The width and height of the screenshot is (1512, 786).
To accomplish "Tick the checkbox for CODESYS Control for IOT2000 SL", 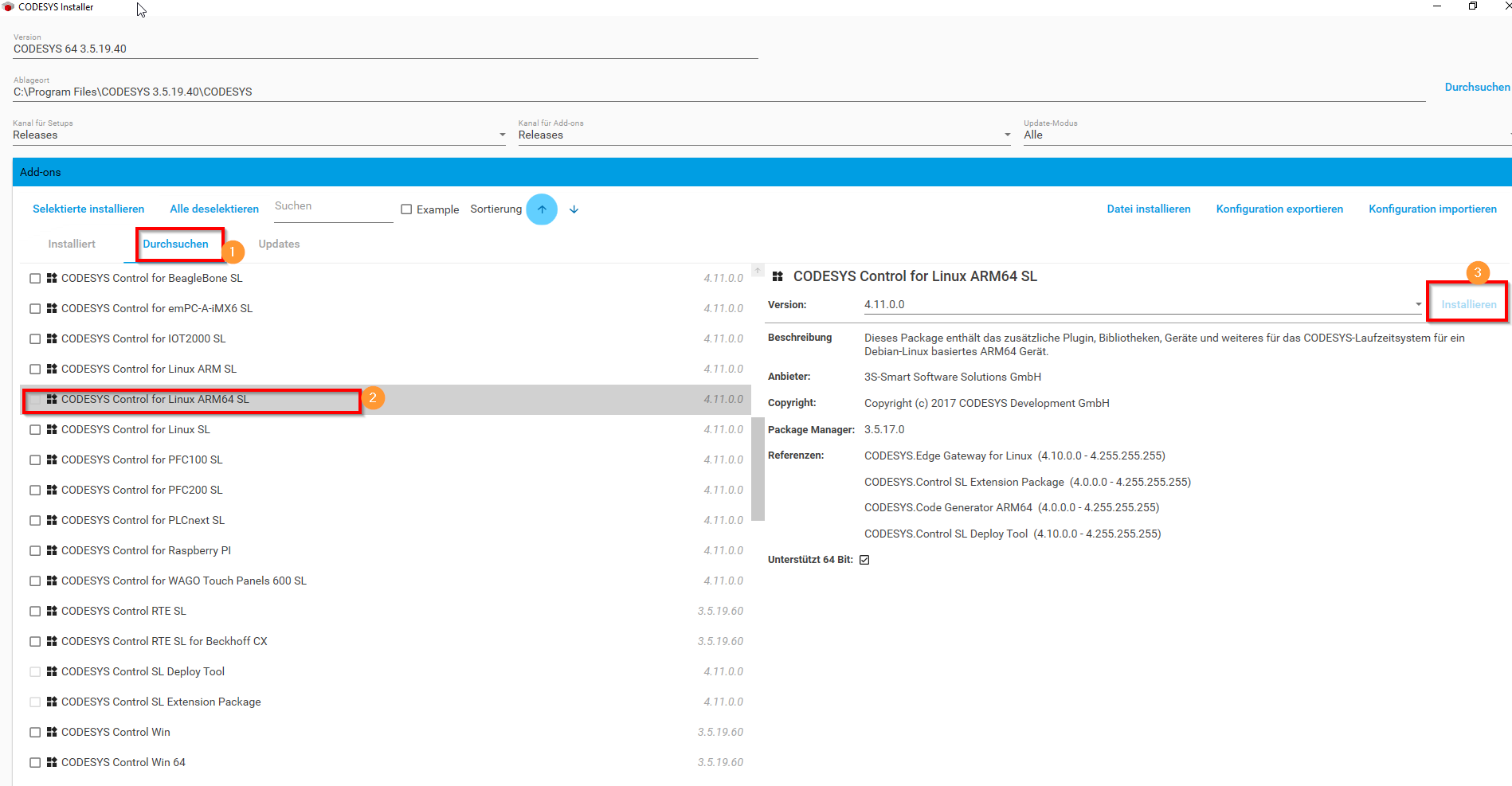I will [35, 338].
